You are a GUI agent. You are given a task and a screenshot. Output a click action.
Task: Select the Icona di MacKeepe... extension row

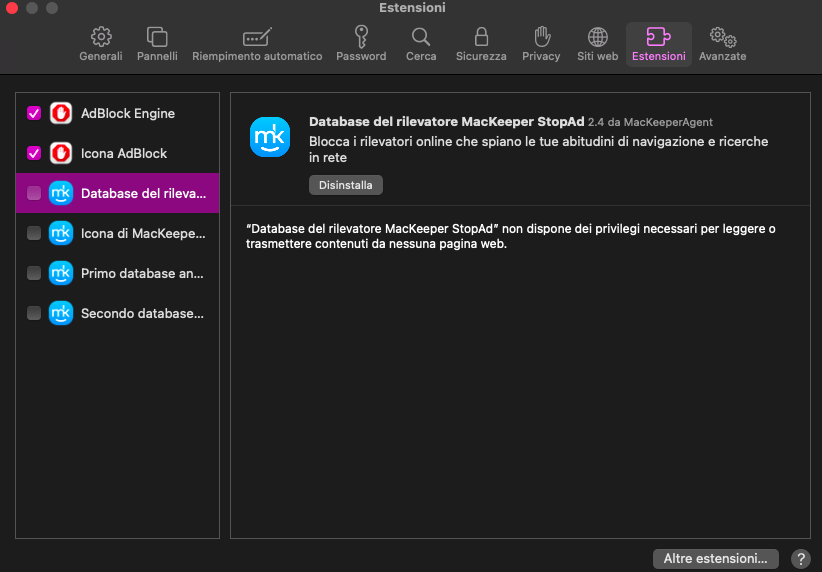click(117, 233)
